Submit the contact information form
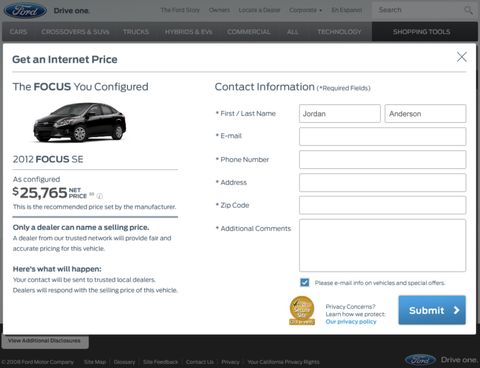 point(432,310)
